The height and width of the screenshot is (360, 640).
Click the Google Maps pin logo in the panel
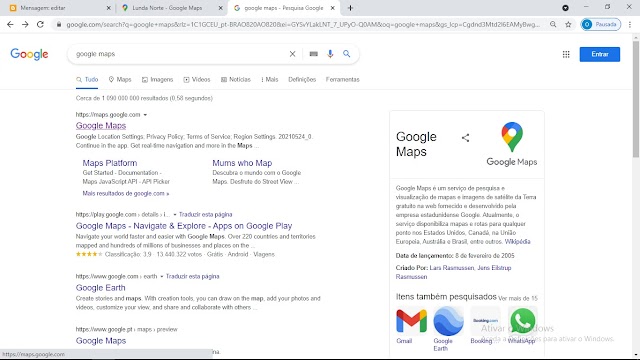[x=512, y=137]
